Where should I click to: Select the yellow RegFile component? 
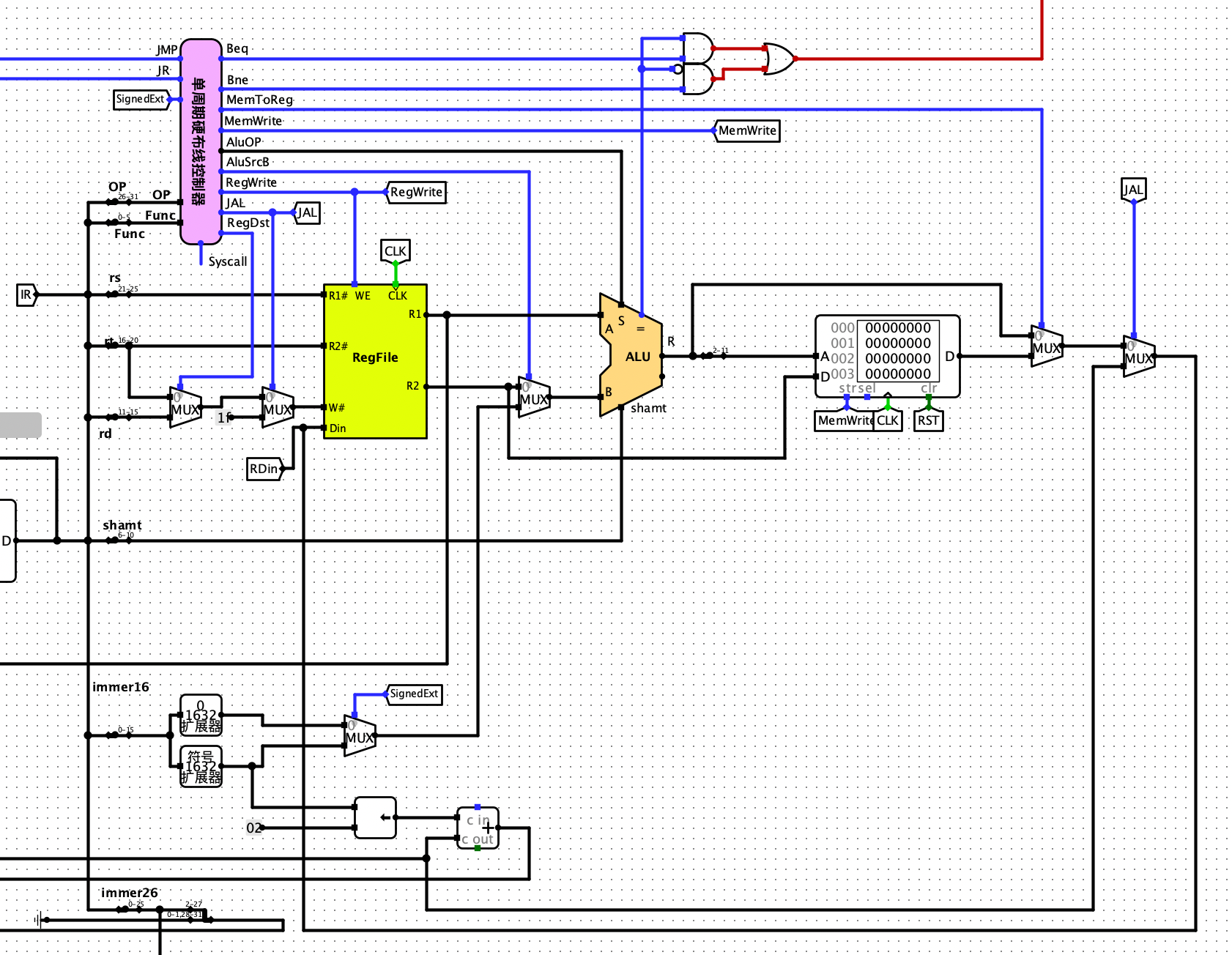pos(375,361)
